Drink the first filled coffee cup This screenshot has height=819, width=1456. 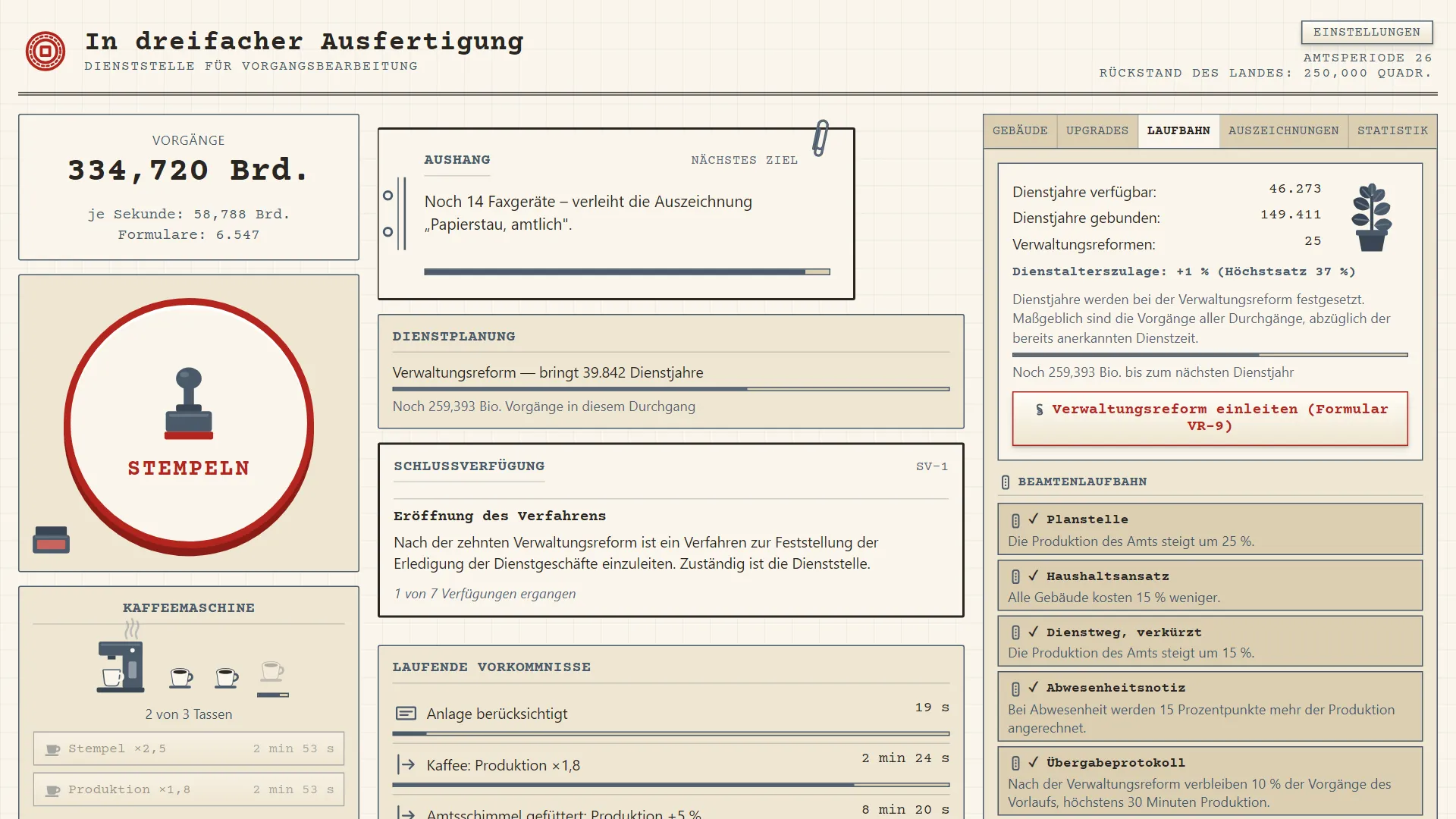pyautogui.click(x=180, y=677)
